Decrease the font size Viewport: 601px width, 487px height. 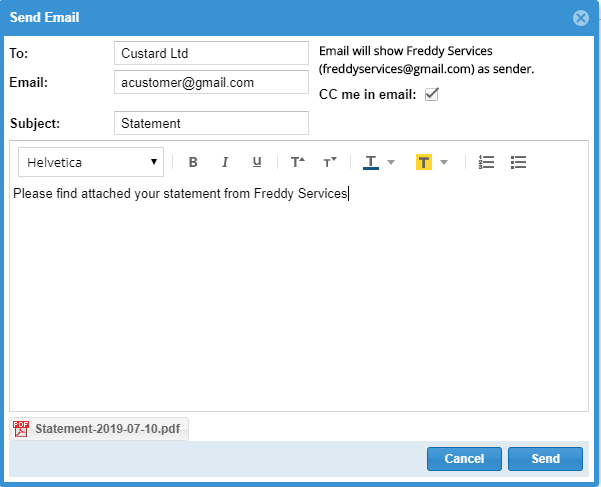[x=330, y=162]
